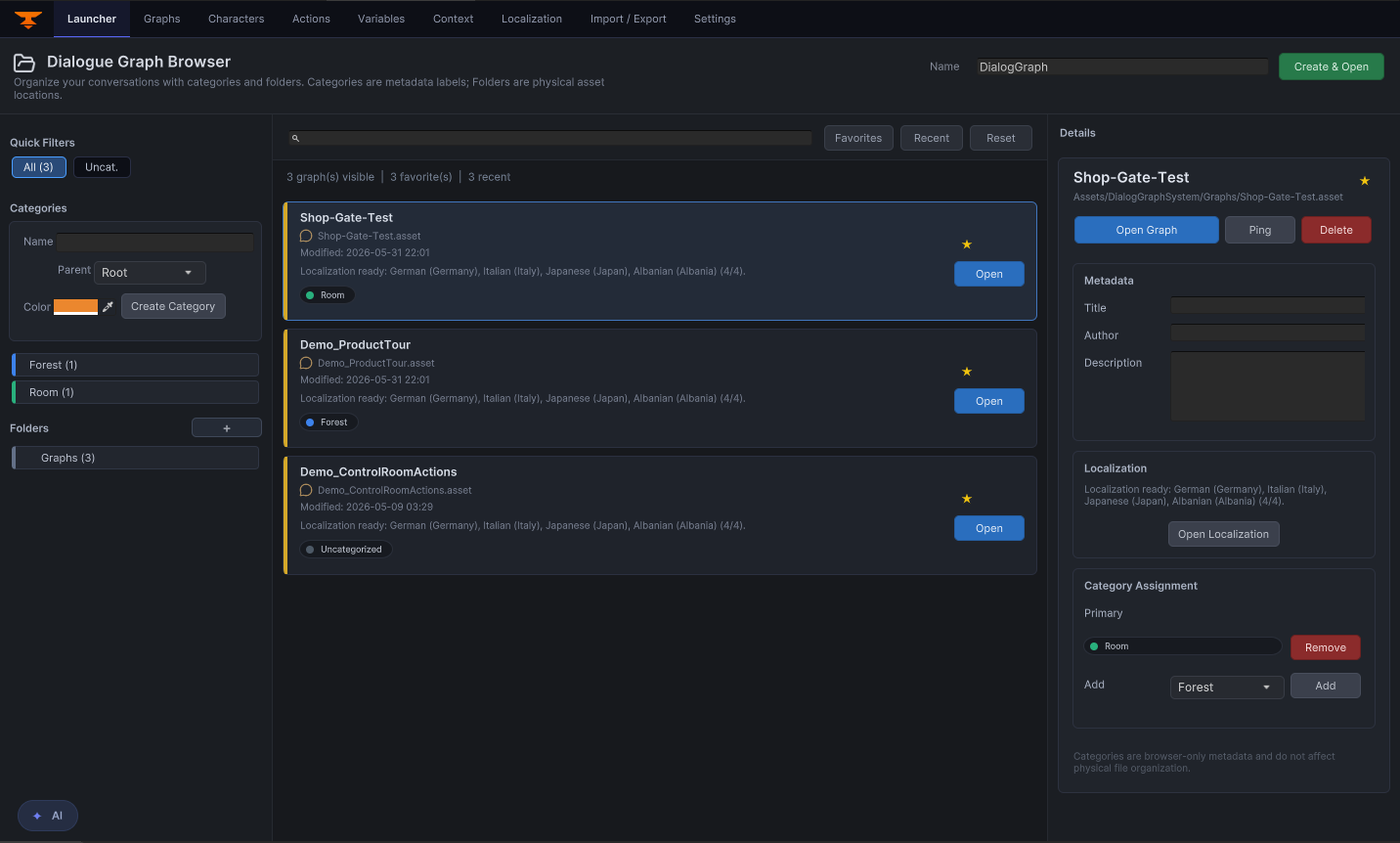Click the Room primary category chip
The width and height of the screenshot is (1400, 843).
click(x=1182, y=646)
